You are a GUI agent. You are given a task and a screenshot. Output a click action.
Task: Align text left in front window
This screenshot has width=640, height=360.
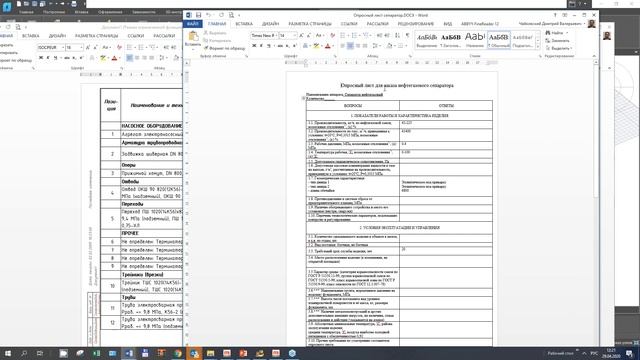(343, 46)
